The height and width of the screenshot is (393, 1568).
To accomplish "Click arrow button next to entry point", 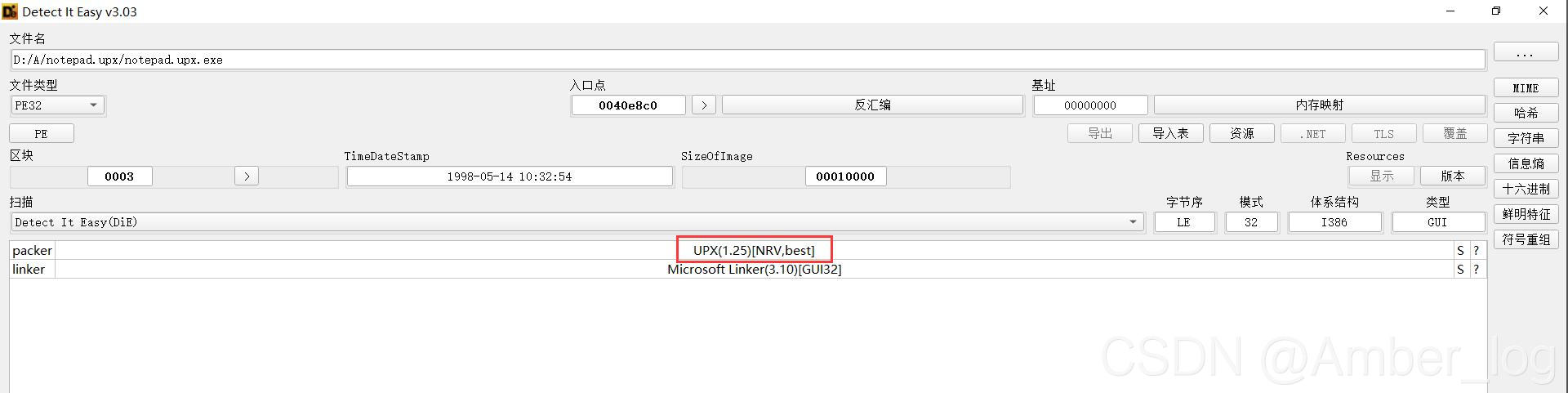I will click(x=704, y=105).
